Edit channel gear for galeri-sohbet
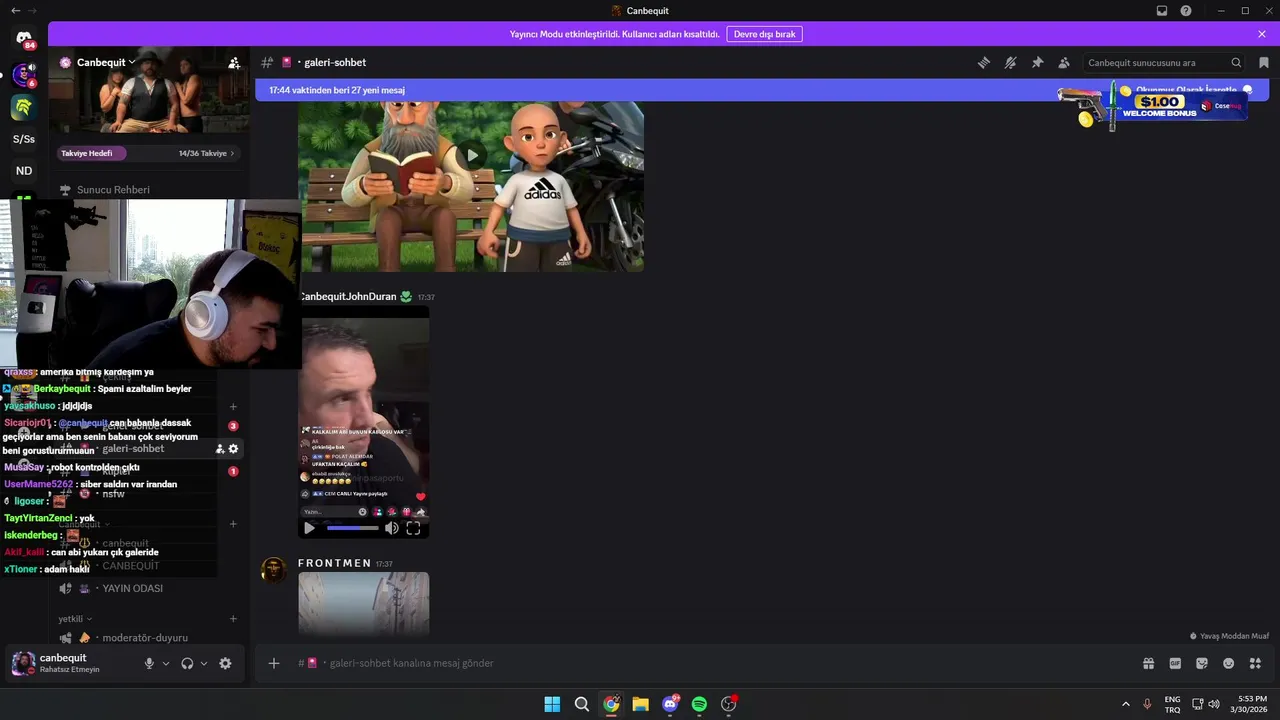Viewport: 1280px width, 720px height. tap(233, 449)
